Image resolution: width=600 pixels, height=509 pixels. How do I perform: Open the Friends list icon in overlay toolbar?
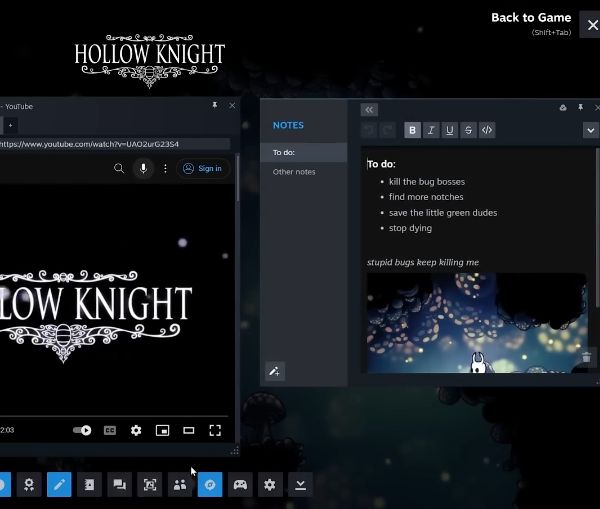(x=180, y=485)
